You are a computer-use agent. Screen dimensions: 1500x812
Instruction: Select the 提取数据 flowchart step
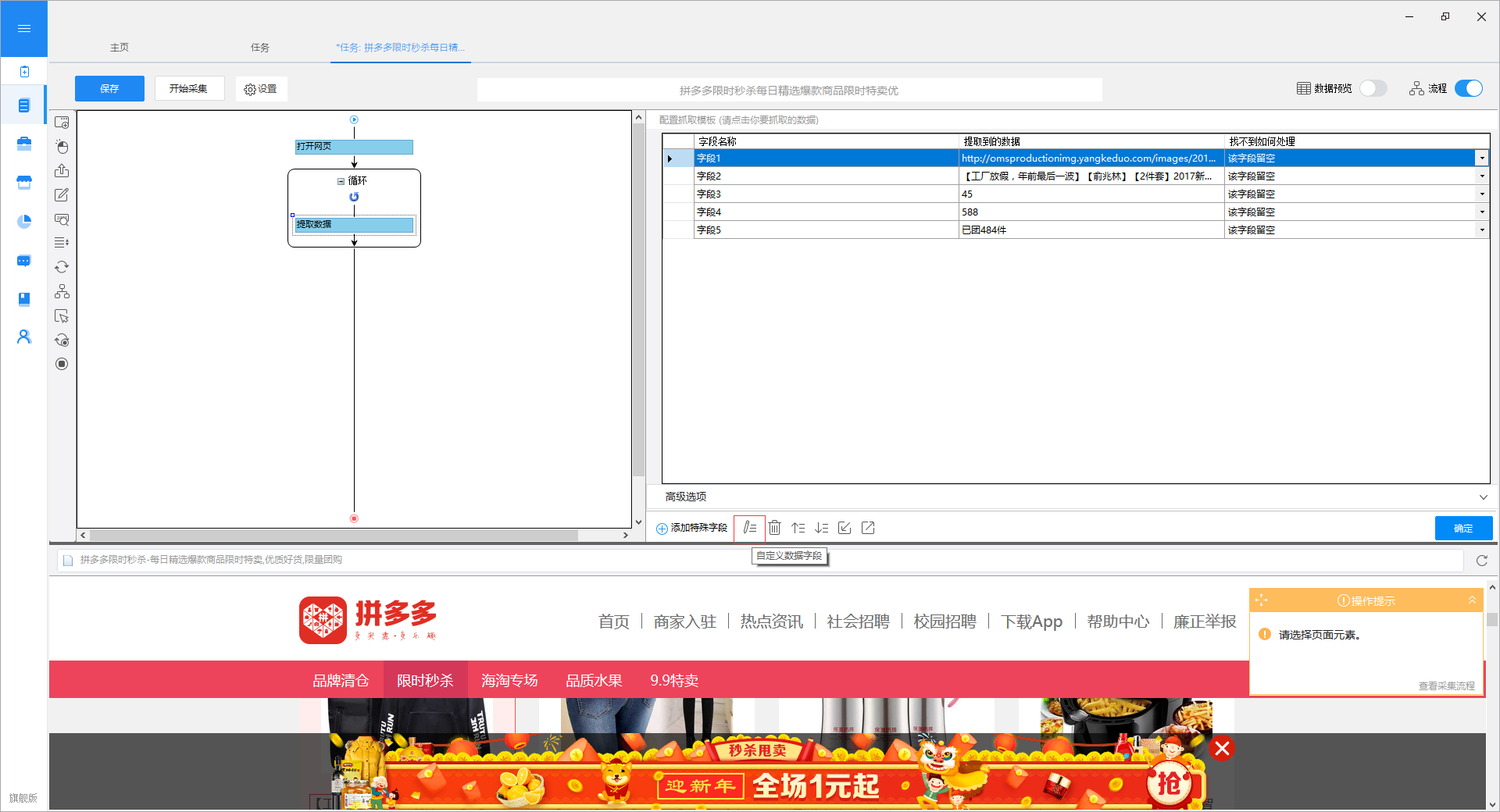(354, 225)
